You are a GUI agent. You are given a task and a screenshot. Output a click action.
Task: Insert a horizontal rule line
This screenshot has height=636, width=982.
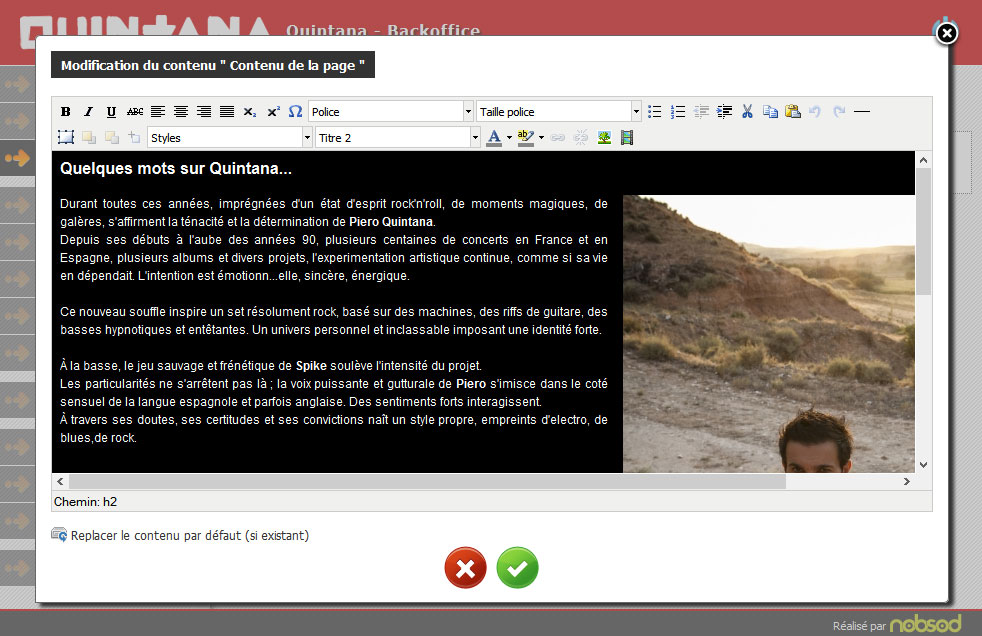point(862,111)
